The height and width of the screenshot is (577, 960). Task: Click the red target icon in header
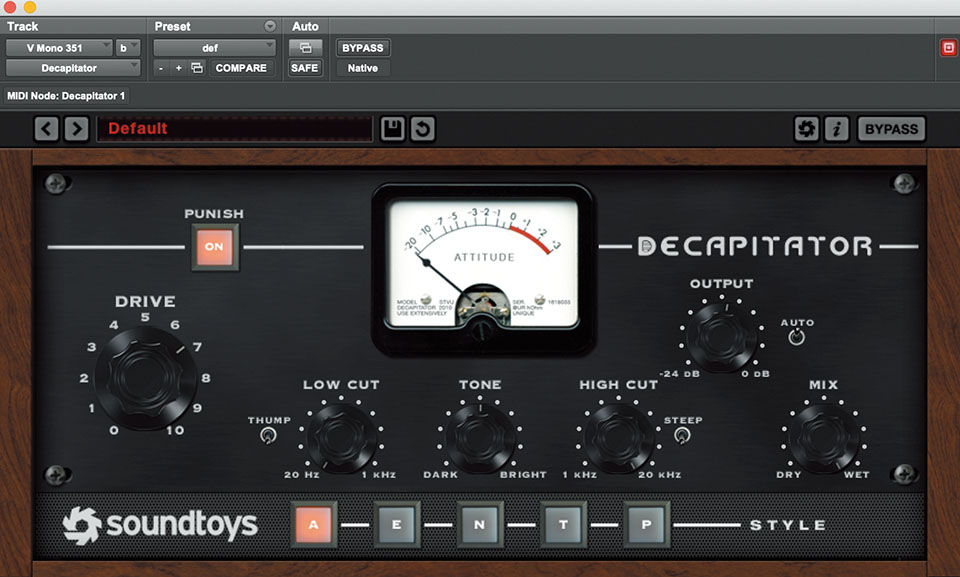pos(948,48)
